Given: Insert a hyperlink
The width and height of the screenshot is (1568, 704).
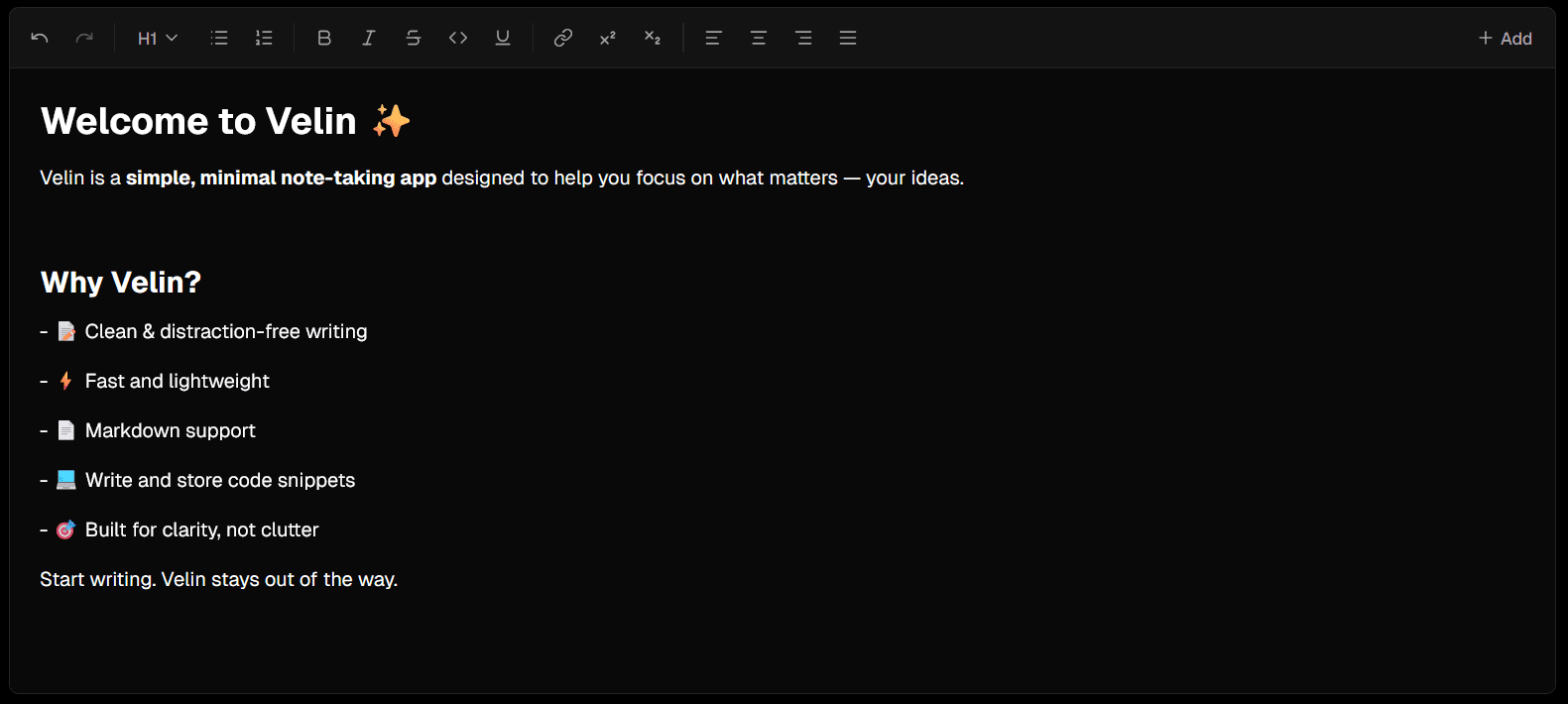Looking at the screenshot, I should point(563,38).
